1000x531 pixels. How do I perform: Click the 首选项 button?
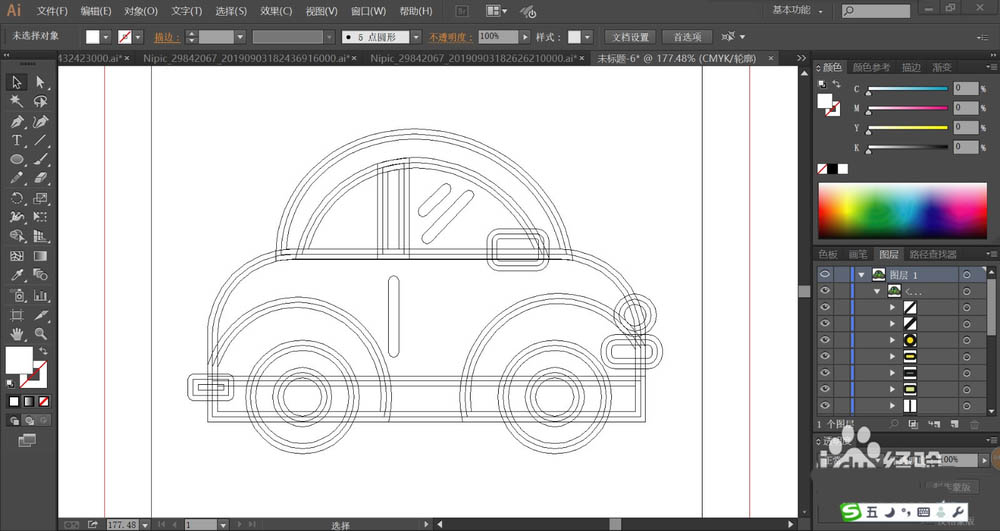point(687,37)
